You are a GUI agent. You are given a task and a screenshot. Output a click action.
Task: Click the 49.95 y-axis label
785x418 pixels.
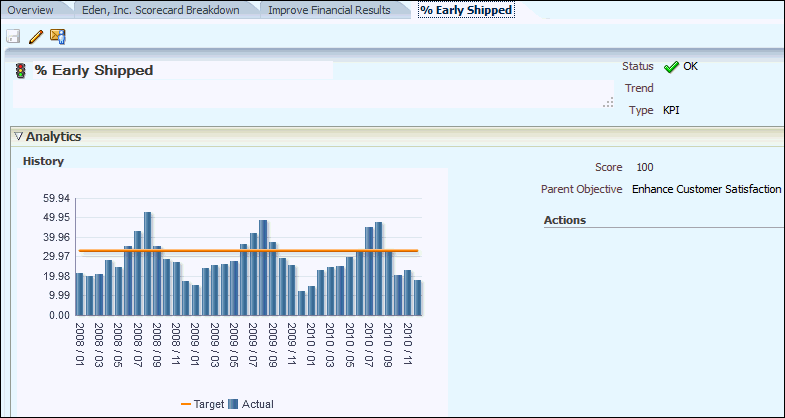[x=57, y=218]
